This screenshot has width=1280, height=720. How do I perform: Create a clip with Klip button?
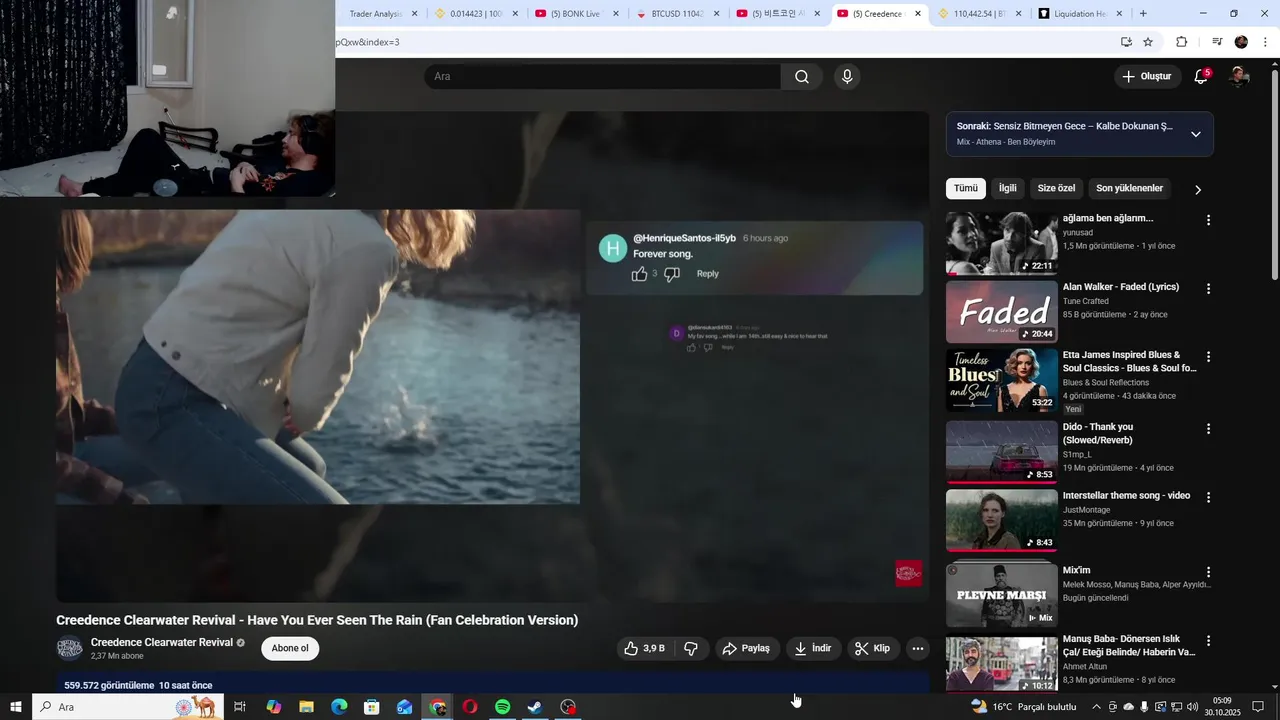click(872, 649)
